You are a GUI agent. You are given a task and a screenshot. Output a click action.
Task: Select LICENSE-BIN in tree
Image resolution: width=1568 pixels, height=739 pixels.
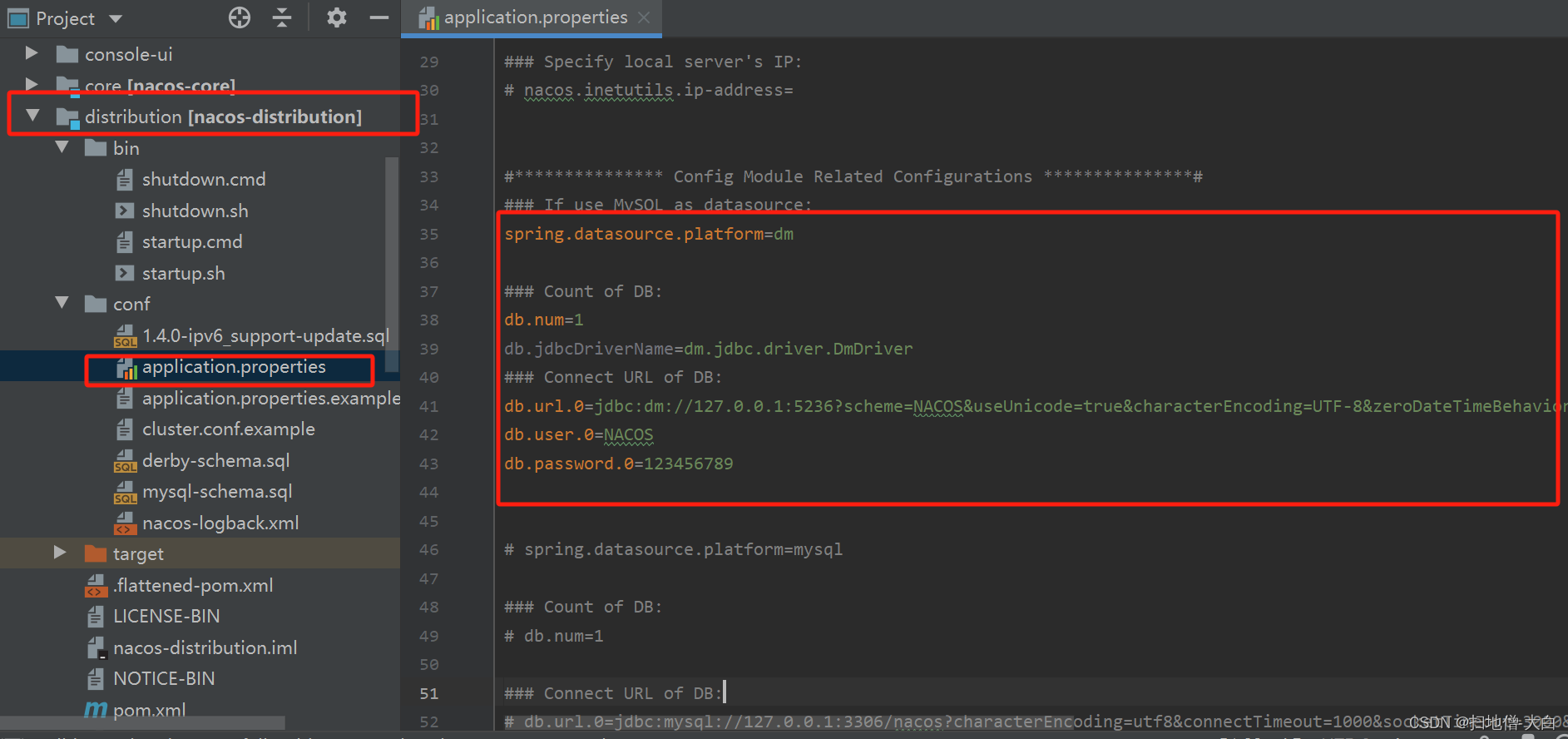click(166, 616)
